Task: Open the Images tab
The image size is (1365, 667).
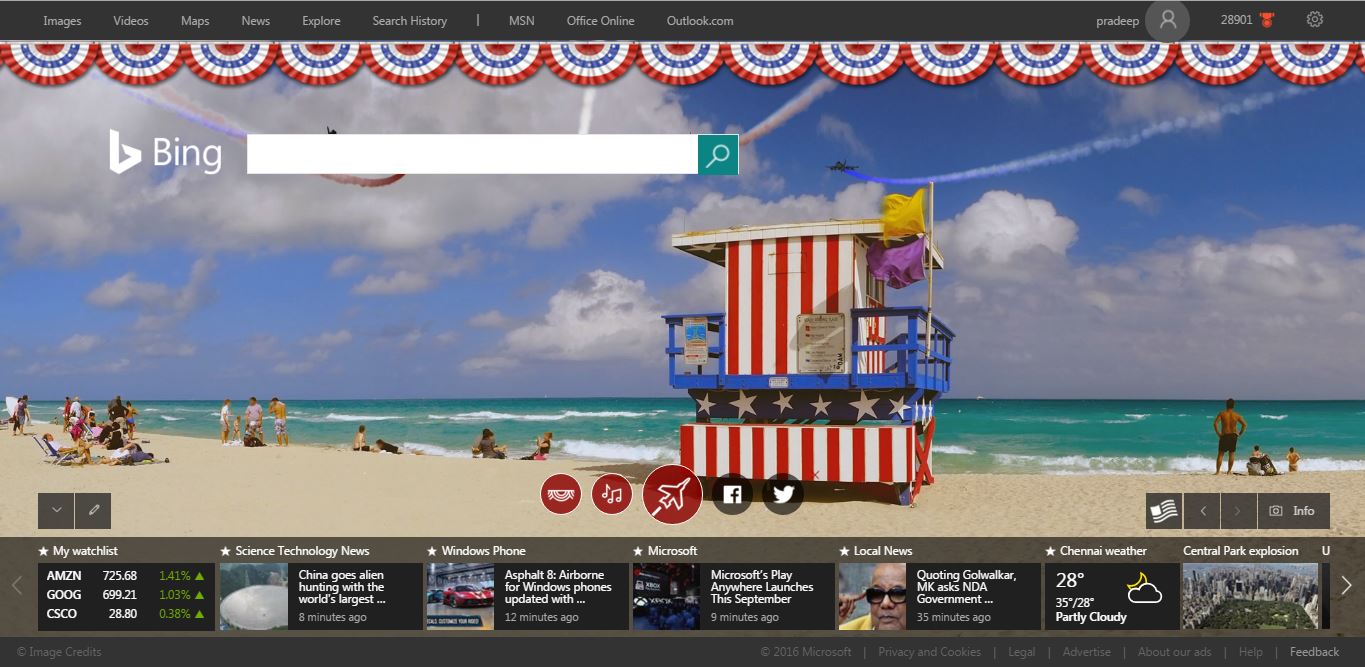Action: 62,20
